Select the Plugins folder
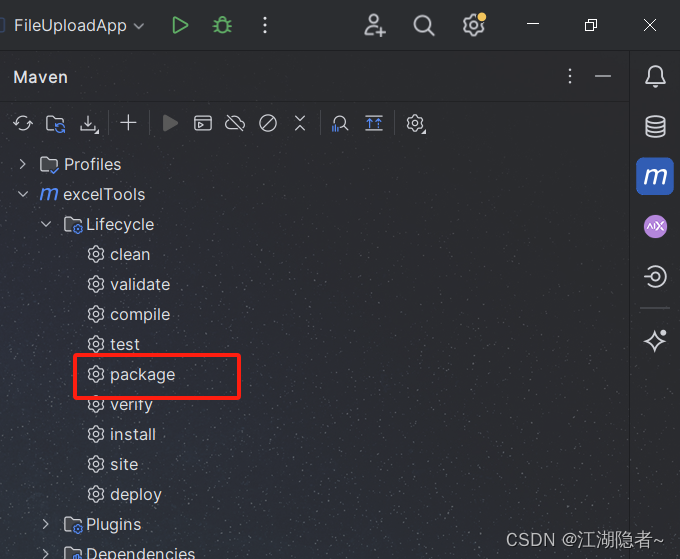Image resolution: width=680 pixels, height=559 pixels. pos(102,524)
